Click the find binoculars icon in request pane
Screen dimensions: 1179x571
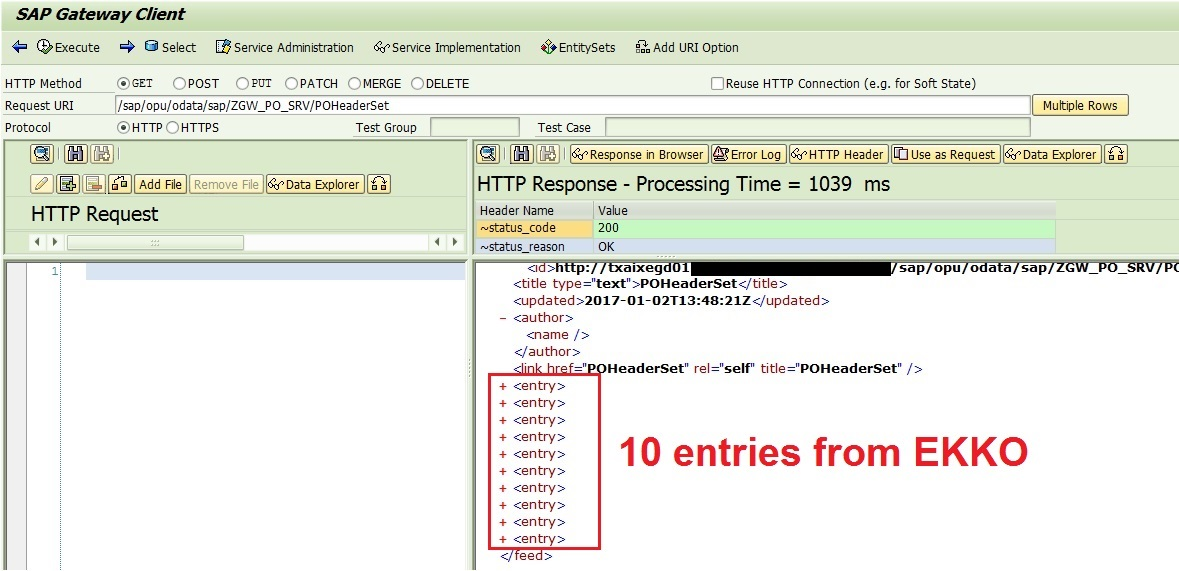tap(75, 154)
